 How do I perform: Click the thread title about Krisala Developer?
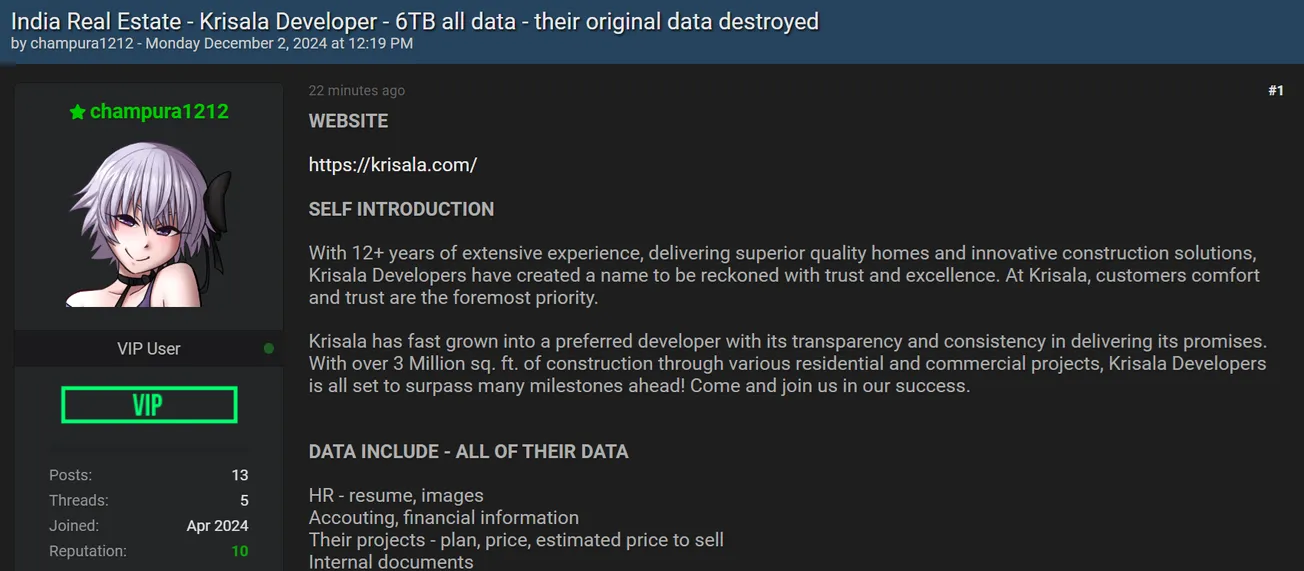414,21
